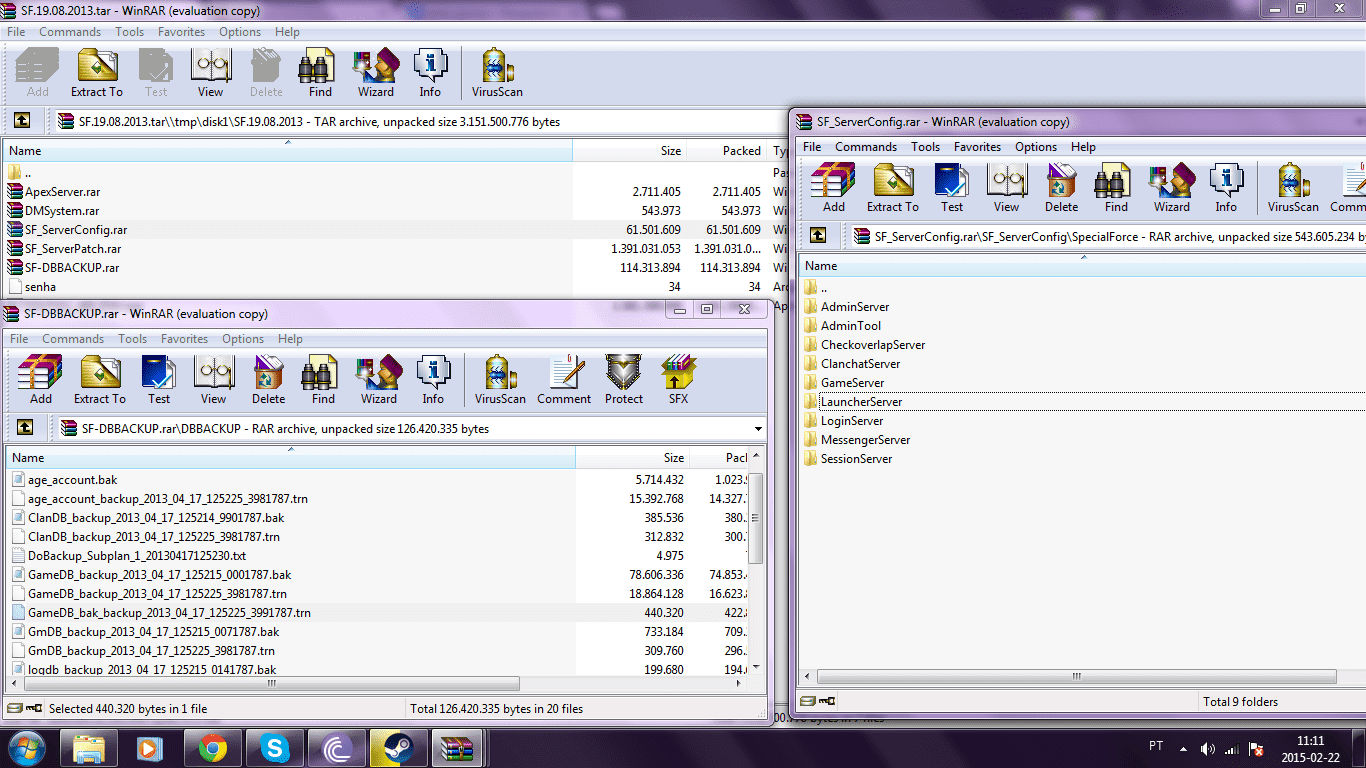Viewport: 1366px width, 768px height.
Task: Sort by Packed column in SF.19.08.2013.tar window
Action: (x=727, y=151)
